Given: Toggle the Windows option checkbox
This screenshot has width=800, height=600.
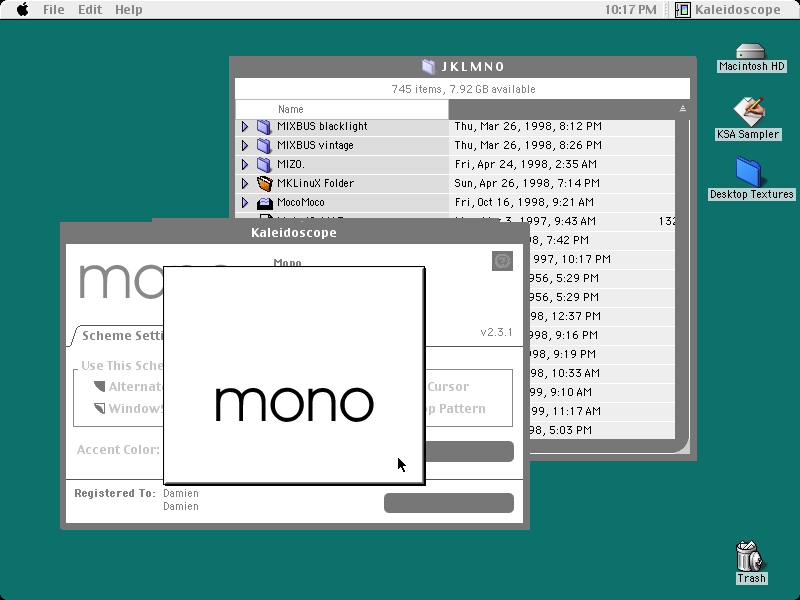Looking at the screenshot, I should point(99,408).
